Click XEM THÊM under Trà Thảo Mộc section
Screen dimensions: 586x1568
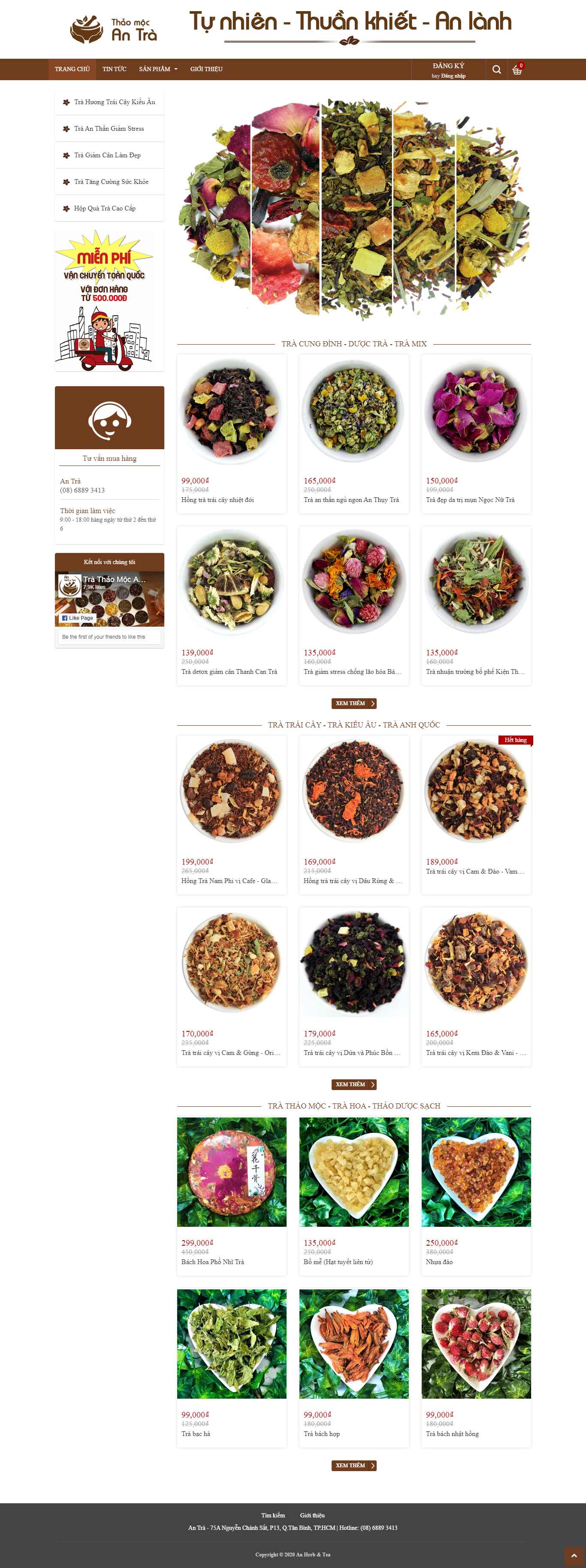(x=354, y=1466)
